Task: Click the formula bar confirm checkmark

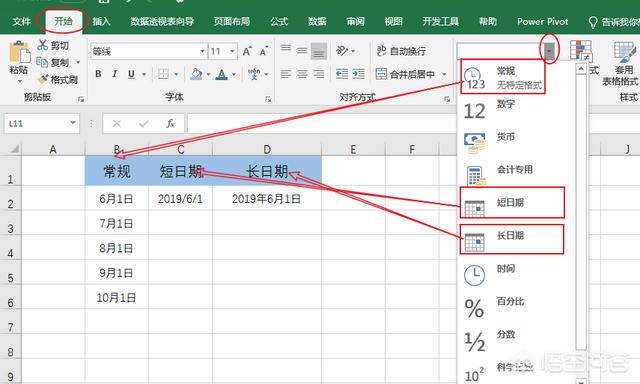Action: 144,123
